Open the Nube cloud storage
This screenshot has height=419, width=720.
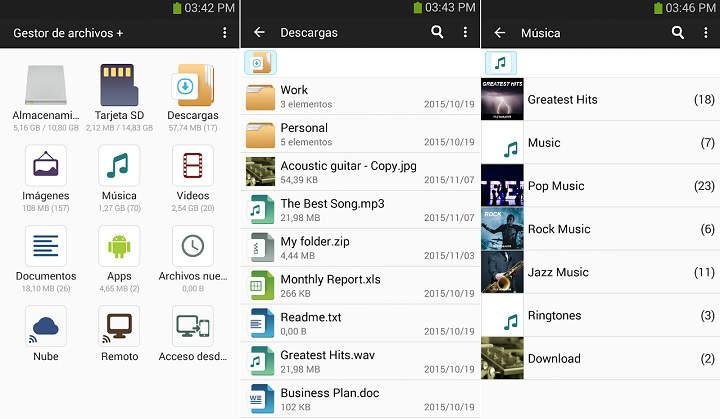tap(46, 327)
